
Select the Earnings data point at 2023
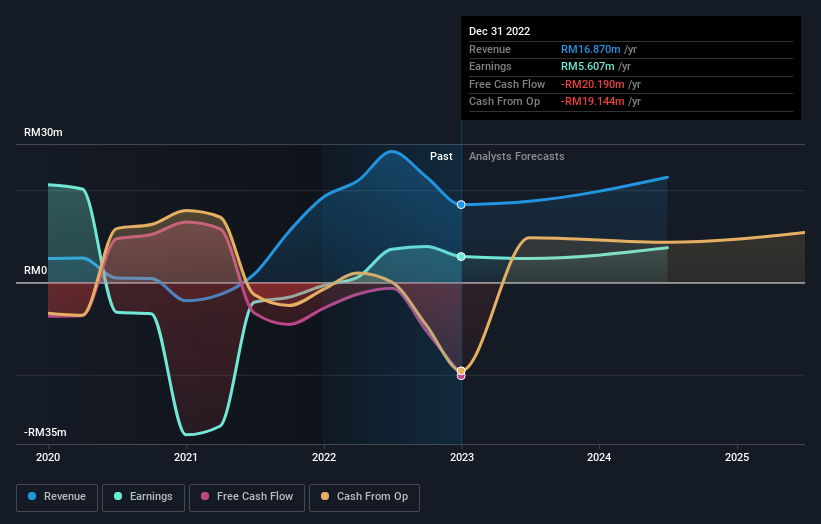point(461,257)
